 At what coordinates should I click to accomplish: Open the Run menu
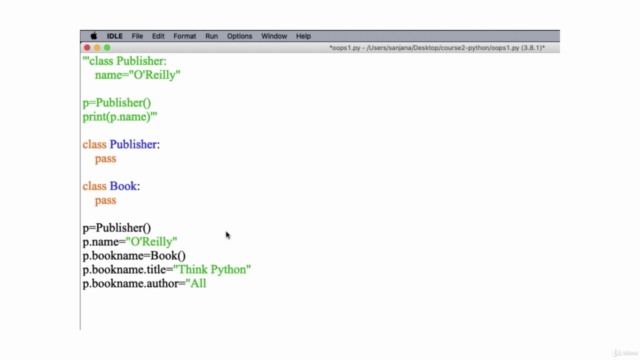[211, 36]
